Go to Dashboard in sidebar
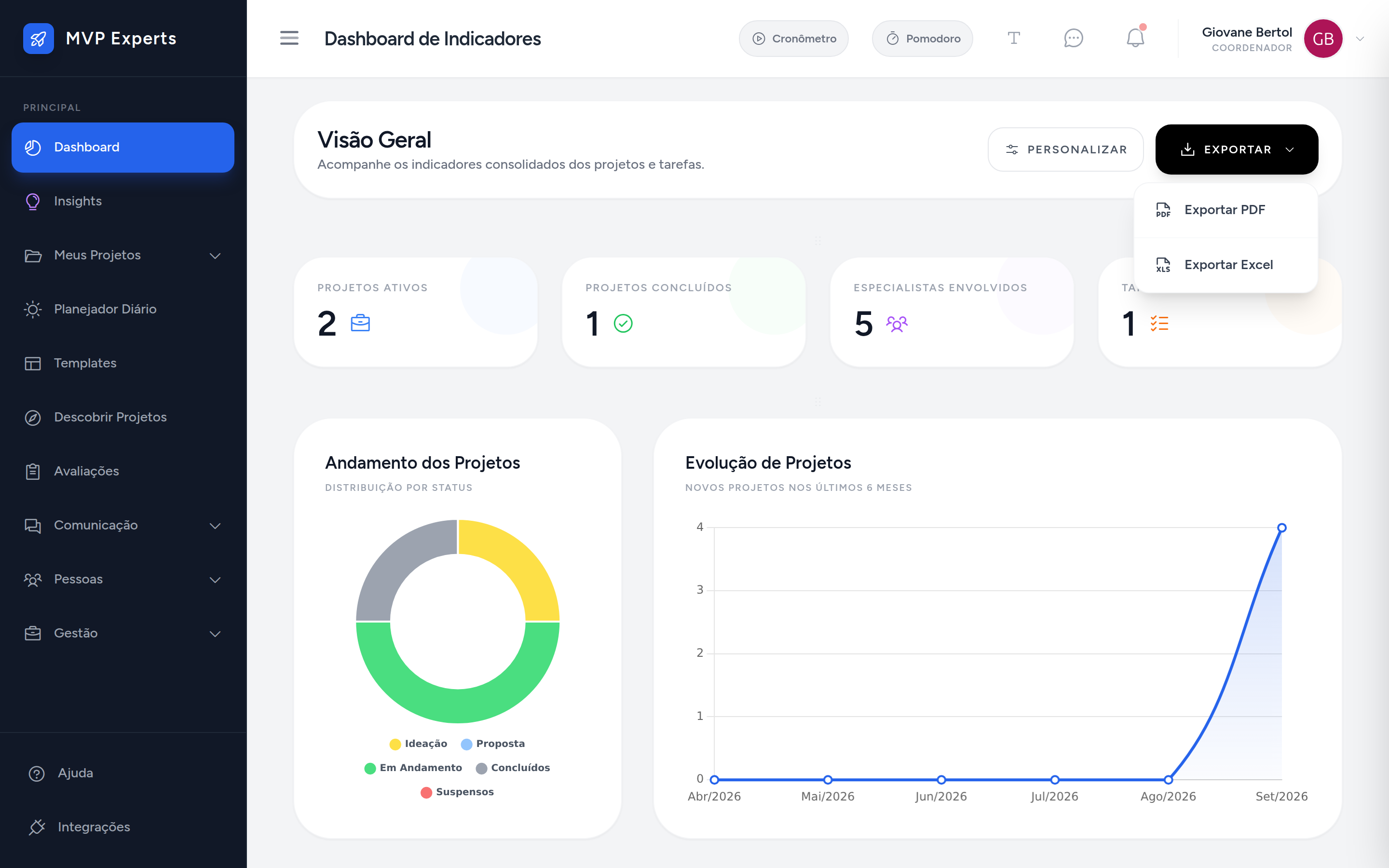The height and width of the screenshot is (868, 1389). pyautogui.click(x=123, y=148)
